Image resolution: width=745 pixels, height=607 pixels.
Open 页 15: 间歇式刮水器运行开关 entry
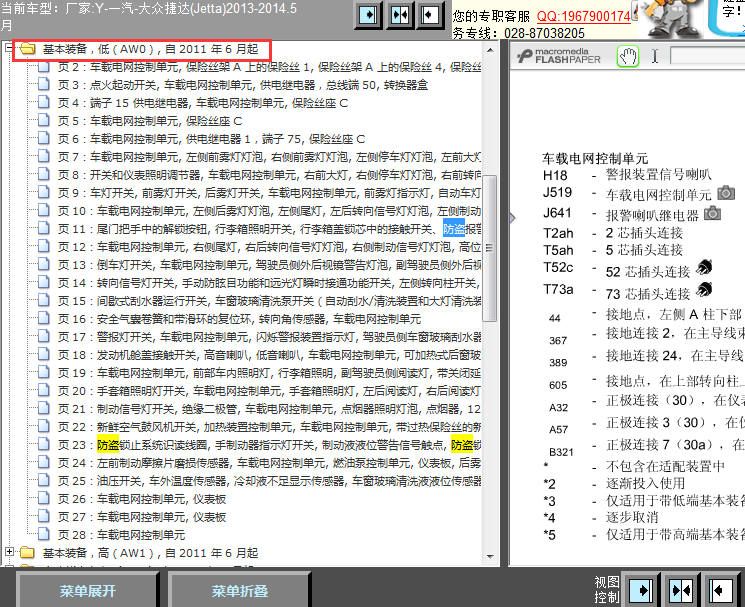click(x=269, y=301)
